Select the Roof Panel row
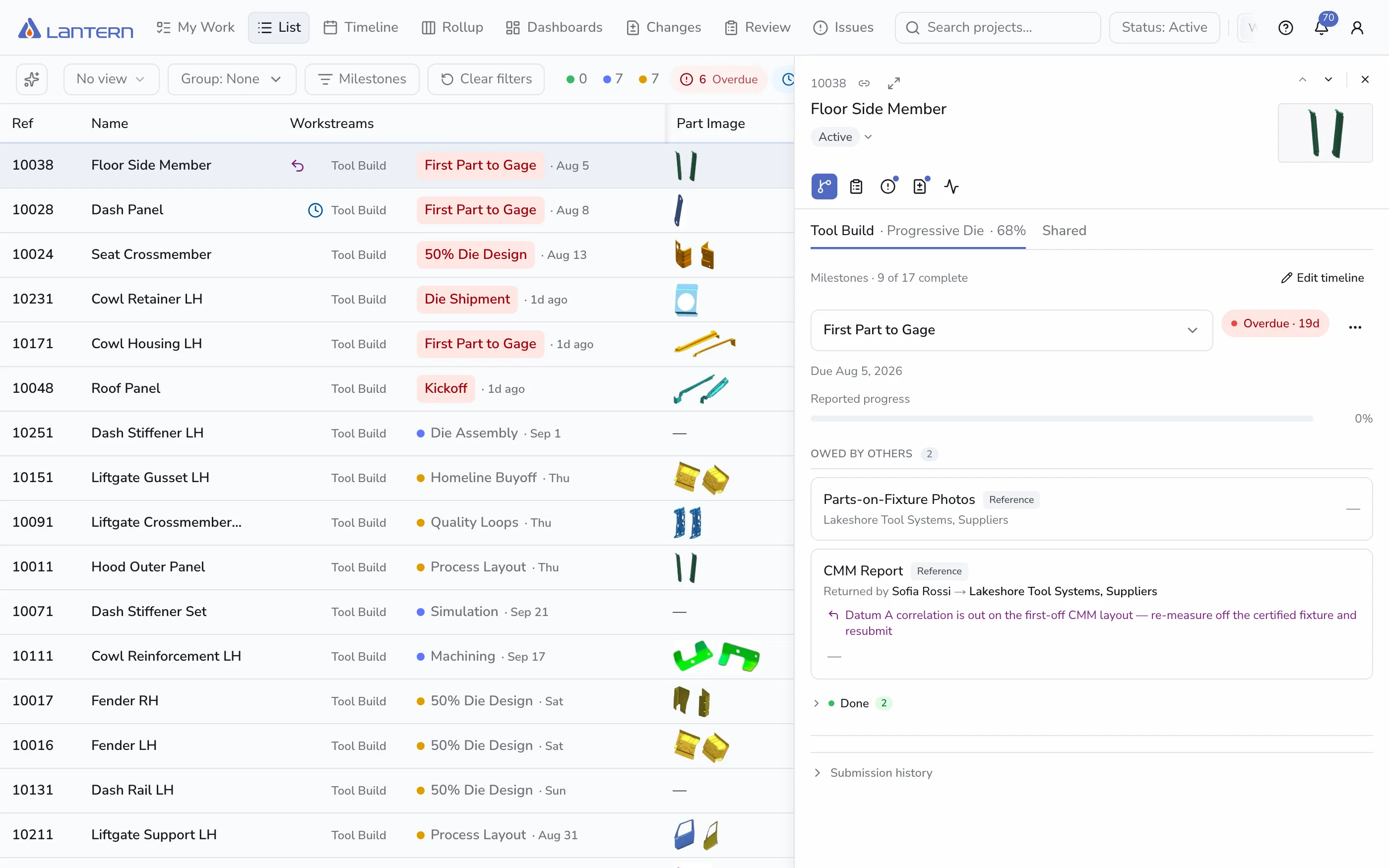This screenshot has height=868, width=1389. point(397,389)
